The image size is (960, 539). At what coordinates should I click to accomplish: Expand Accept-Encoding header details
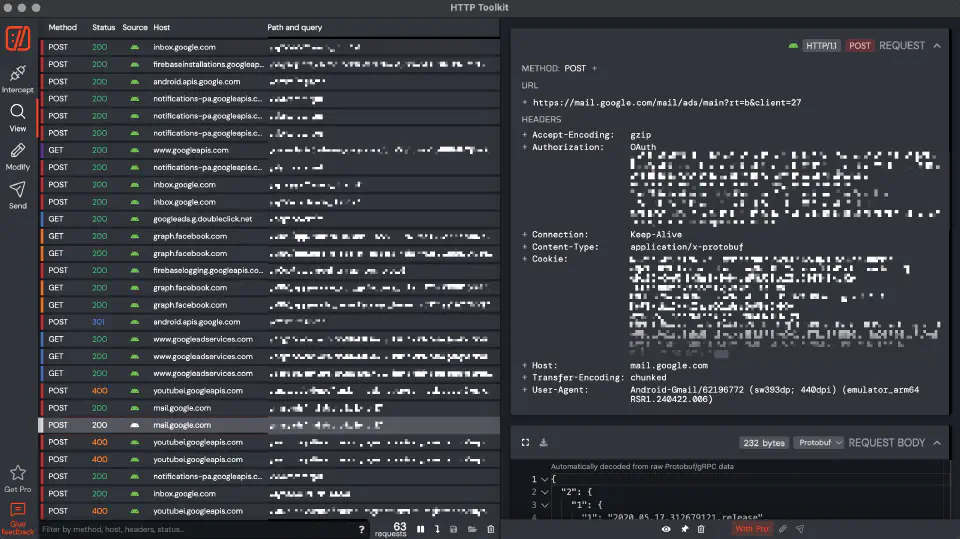525,135
